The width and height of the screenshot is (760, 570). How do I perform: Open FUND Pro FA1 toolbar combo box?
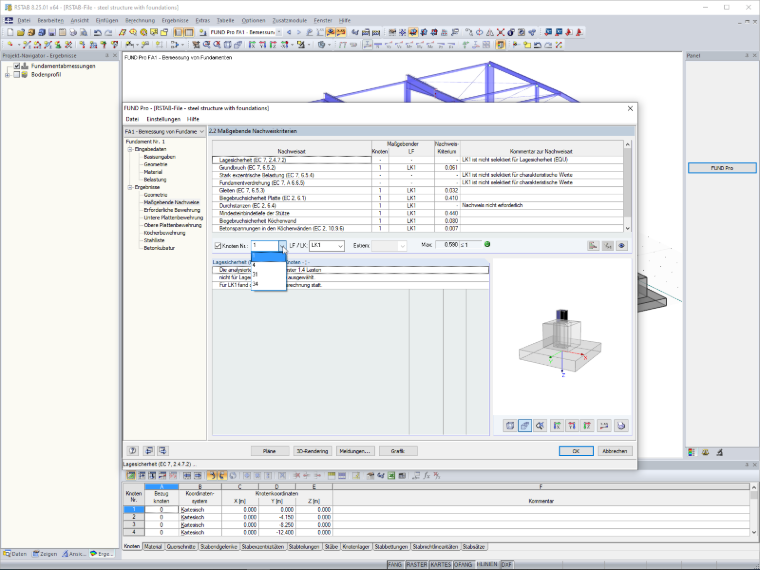[245, 32]
